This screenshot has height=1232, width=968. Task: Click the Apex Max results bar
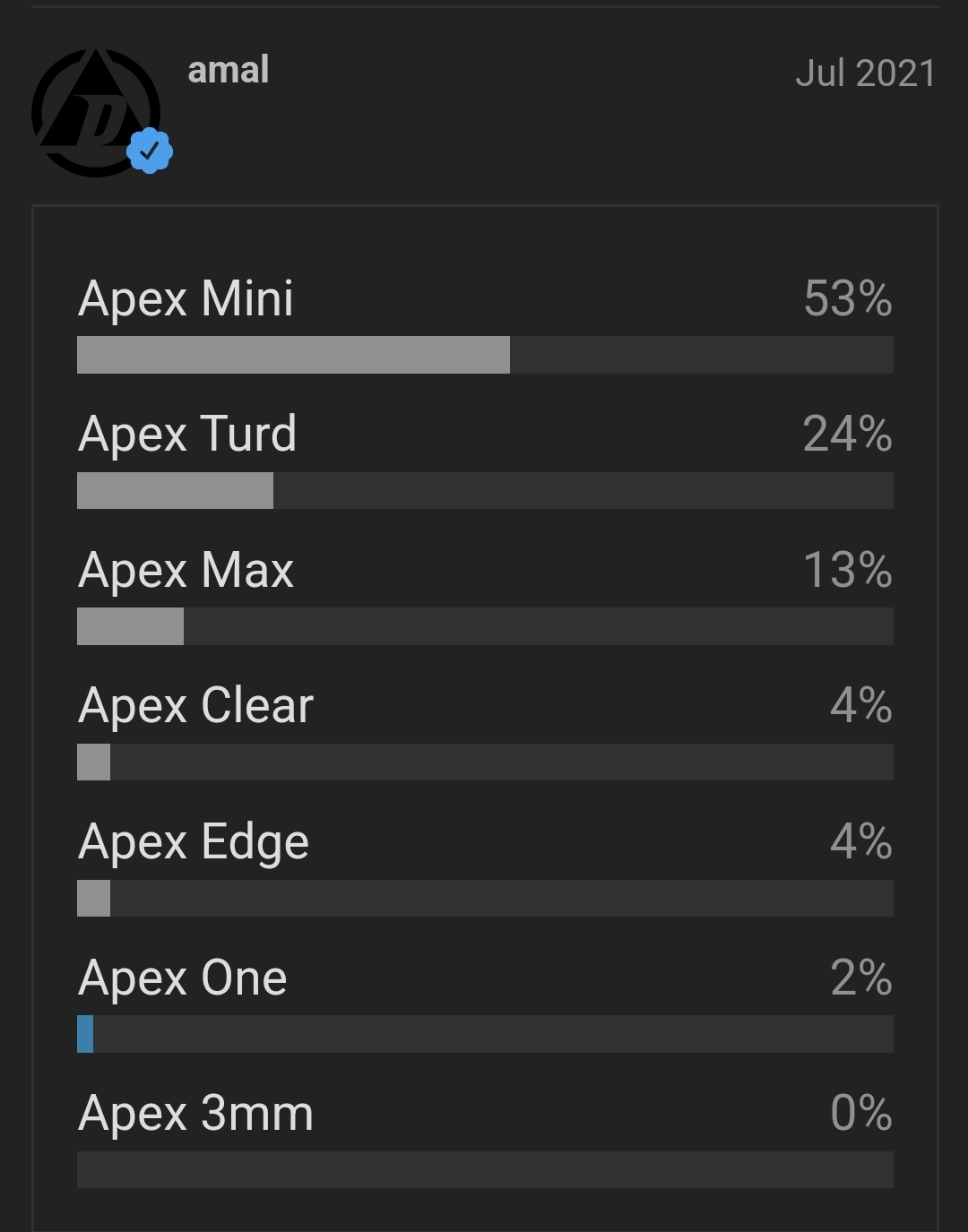click(485, 626)
